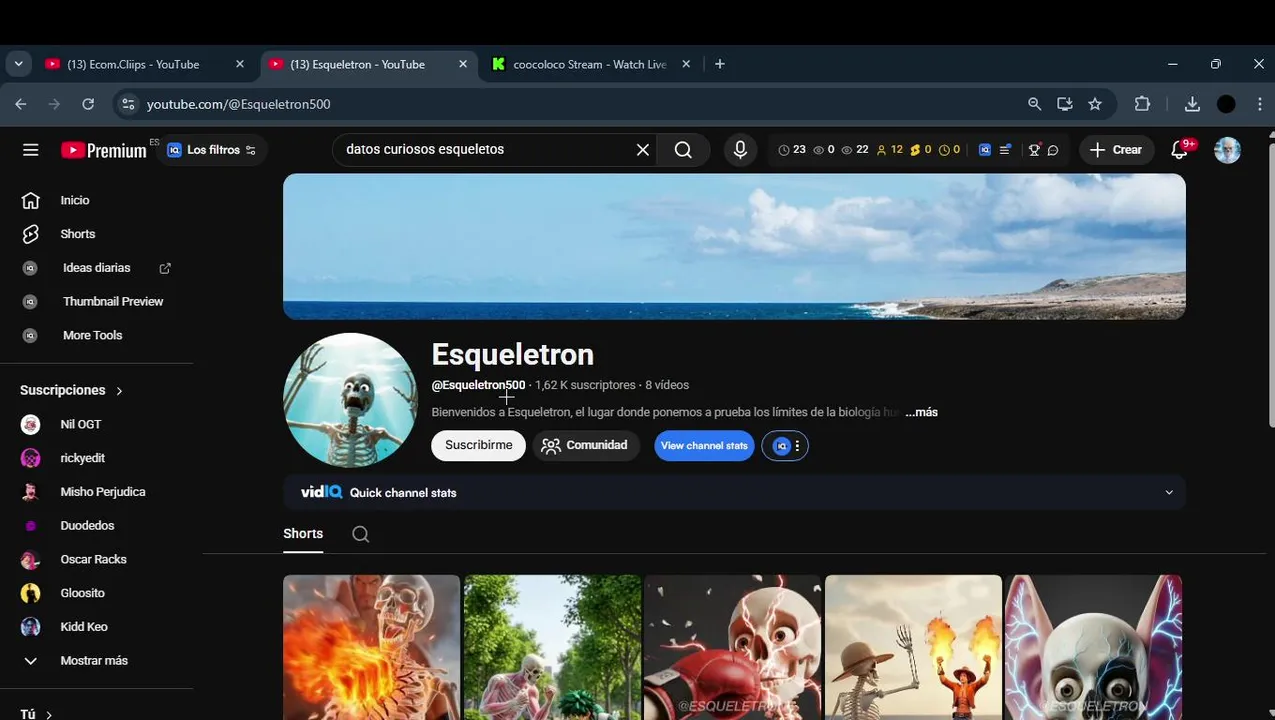Click the address bar URL youtube.com/@Esqueletron500
The height and width of the screenshot is (720, 1275).
pyautogui.click(x=238, y=104)
